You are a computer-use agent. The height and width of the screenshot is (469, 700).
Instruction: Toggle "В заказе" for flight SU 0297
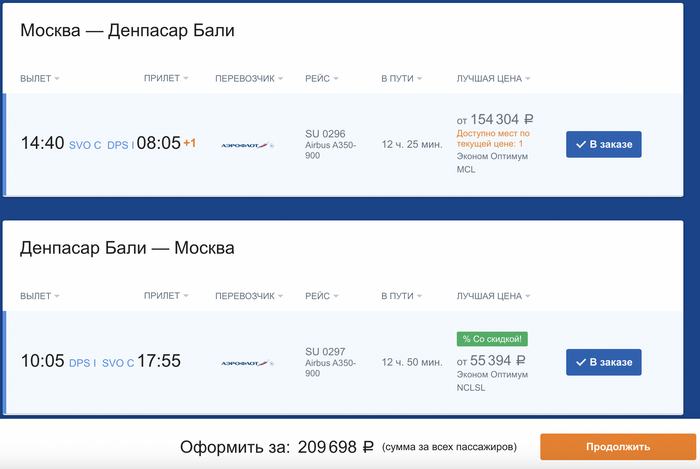coord(604,362)
